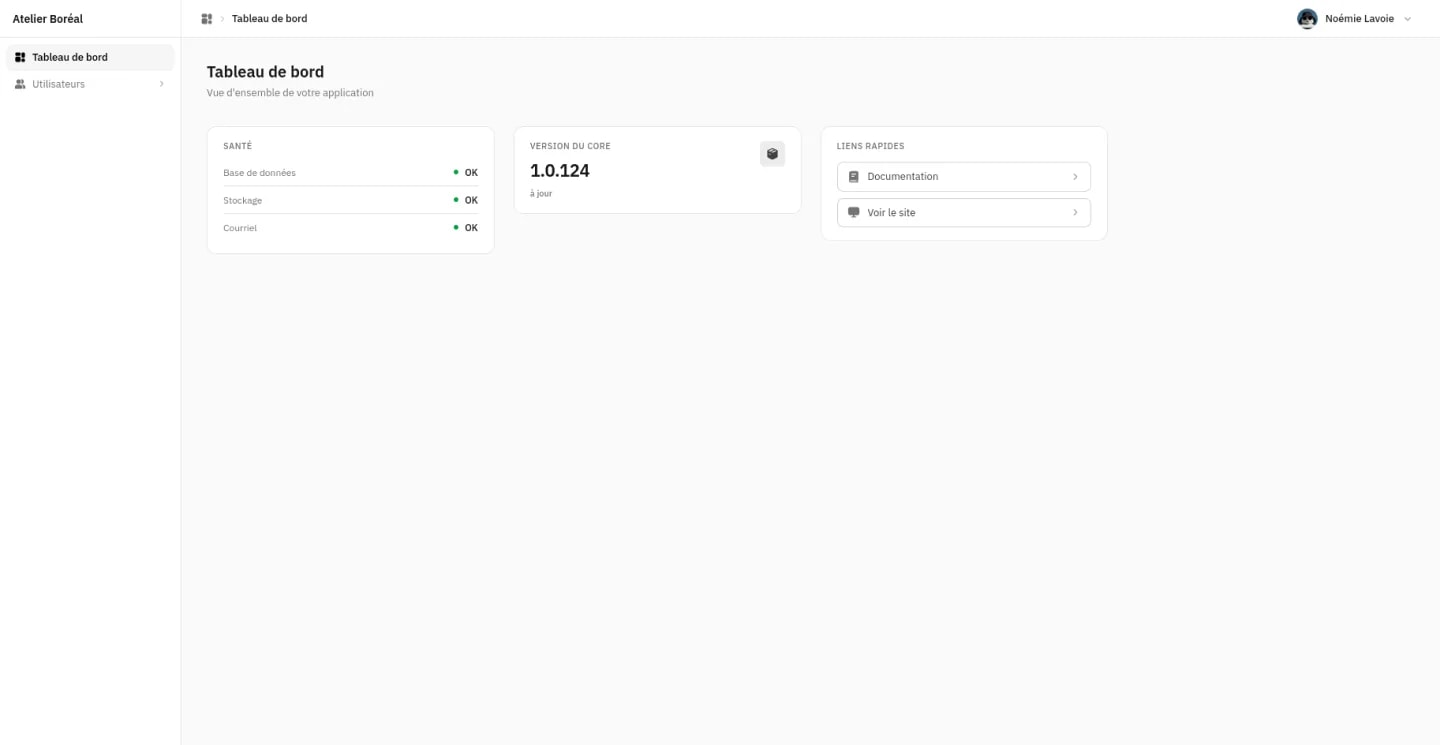Click the LIENS RAPIDES card heading
This screenshot has height=745, width=1440.
tap(870, 146)
